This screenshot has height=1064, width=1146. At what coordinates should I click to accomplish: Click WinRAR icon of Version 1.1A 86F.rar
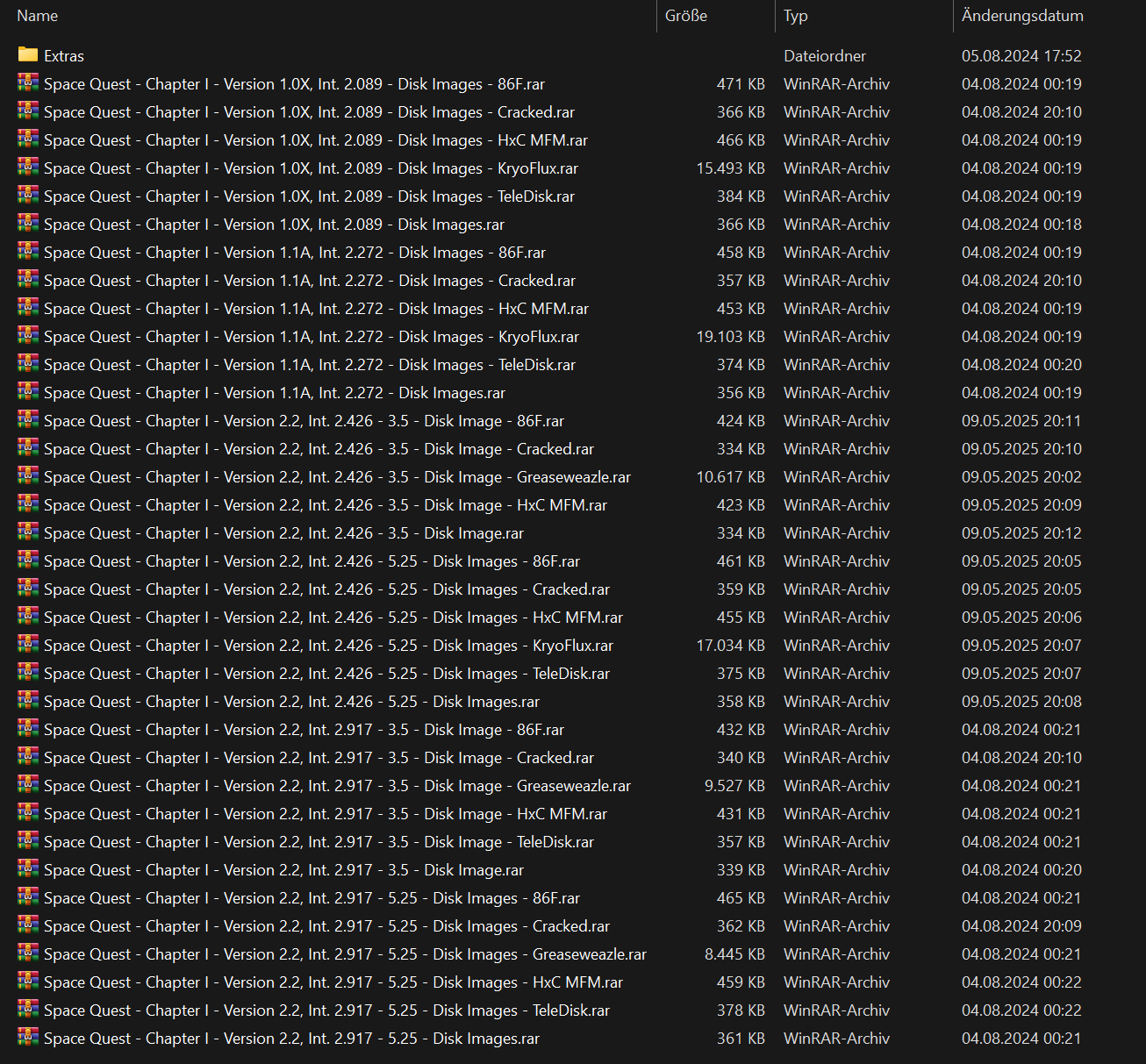(x=28, y=251)
